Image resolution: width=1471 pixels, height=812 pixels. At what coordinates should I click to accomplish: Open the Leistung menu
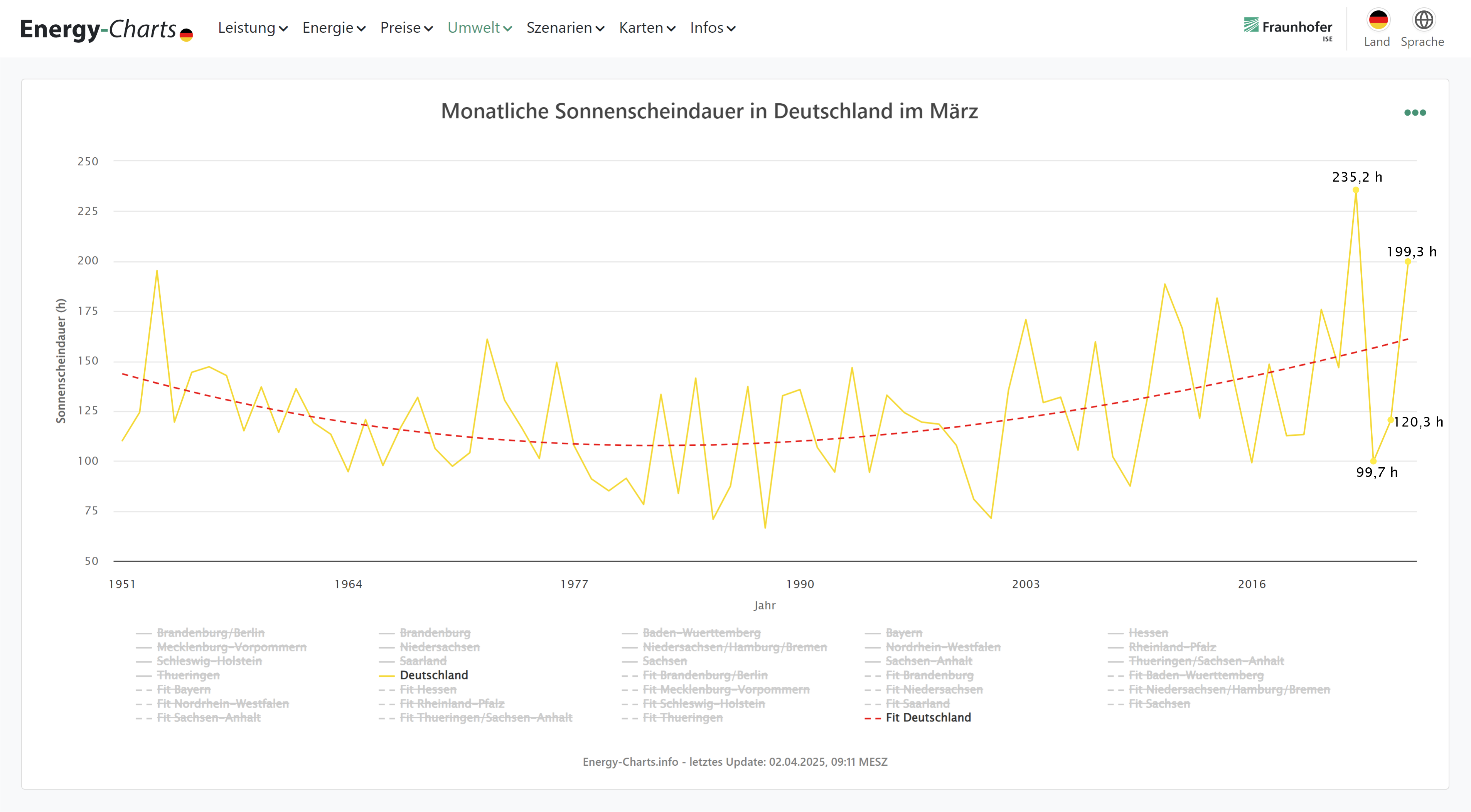(253, 27)
